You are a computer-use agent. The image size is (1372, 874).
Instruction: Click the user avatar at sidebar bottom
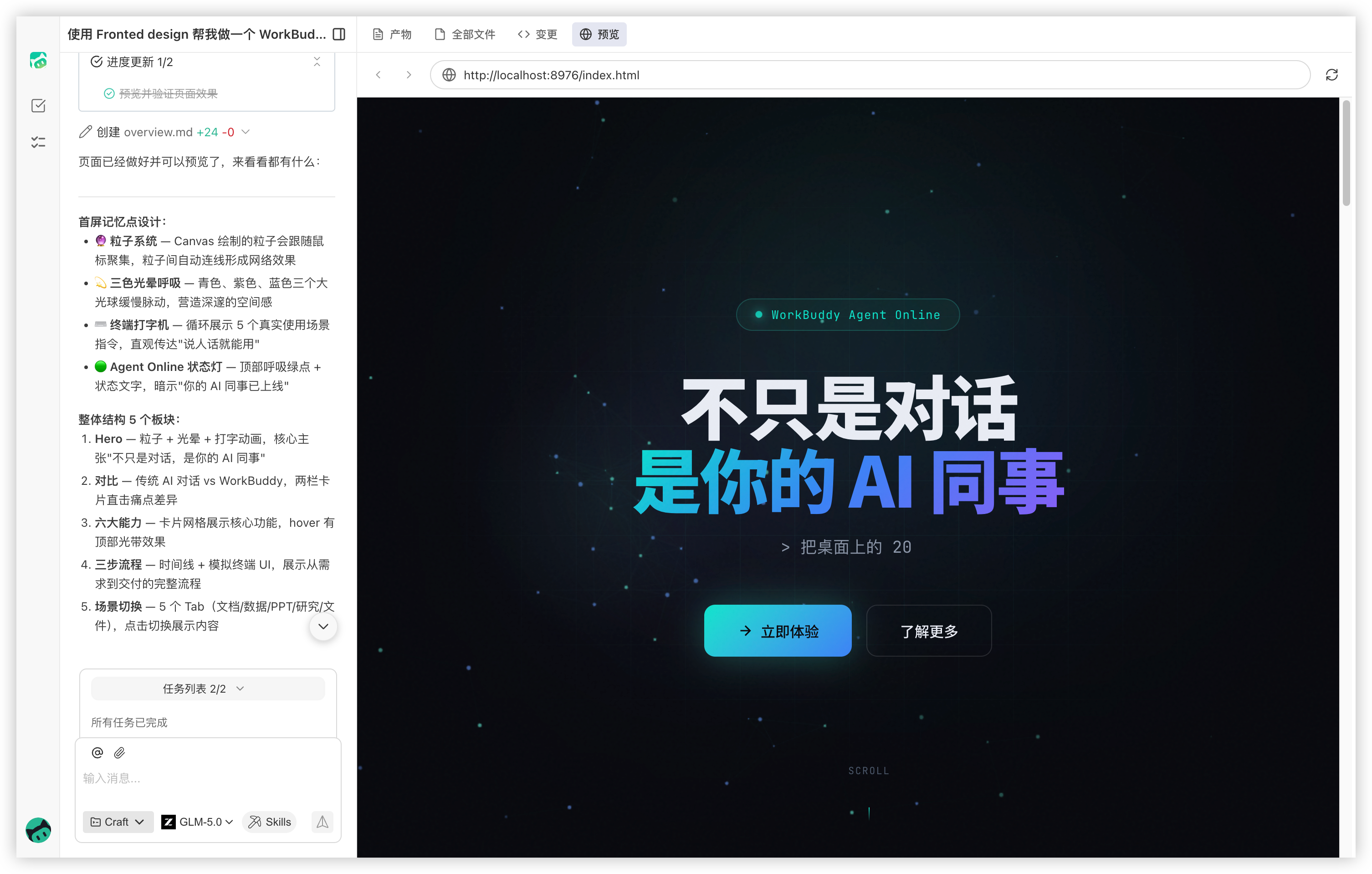pos(38,830)
